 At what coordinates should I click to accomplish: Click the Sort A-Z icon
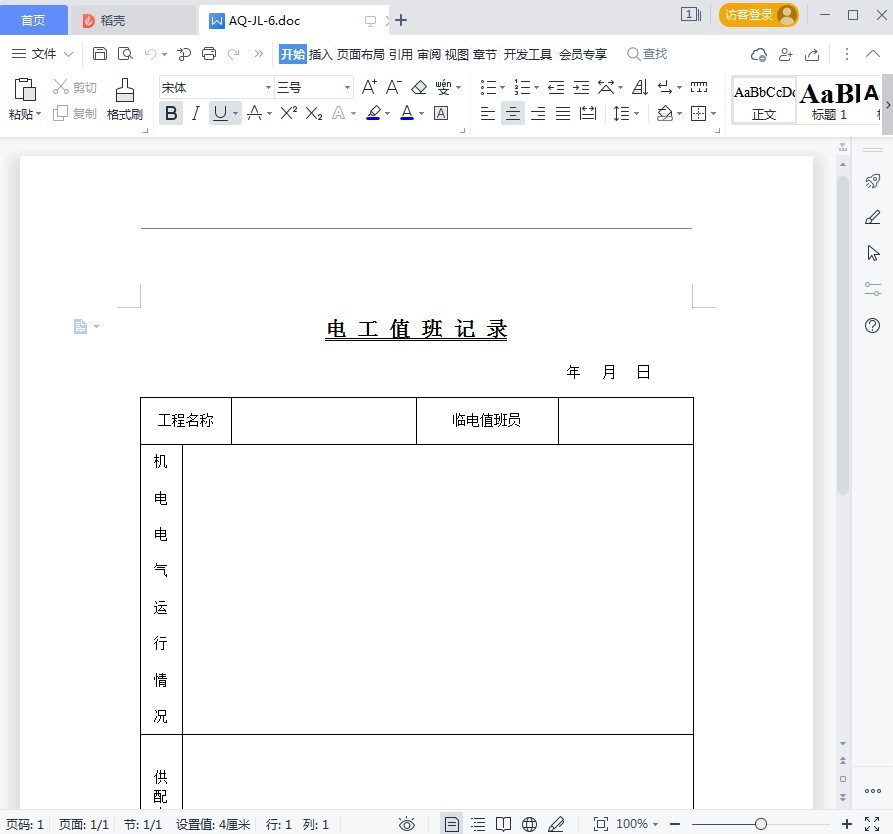point(640,87)
